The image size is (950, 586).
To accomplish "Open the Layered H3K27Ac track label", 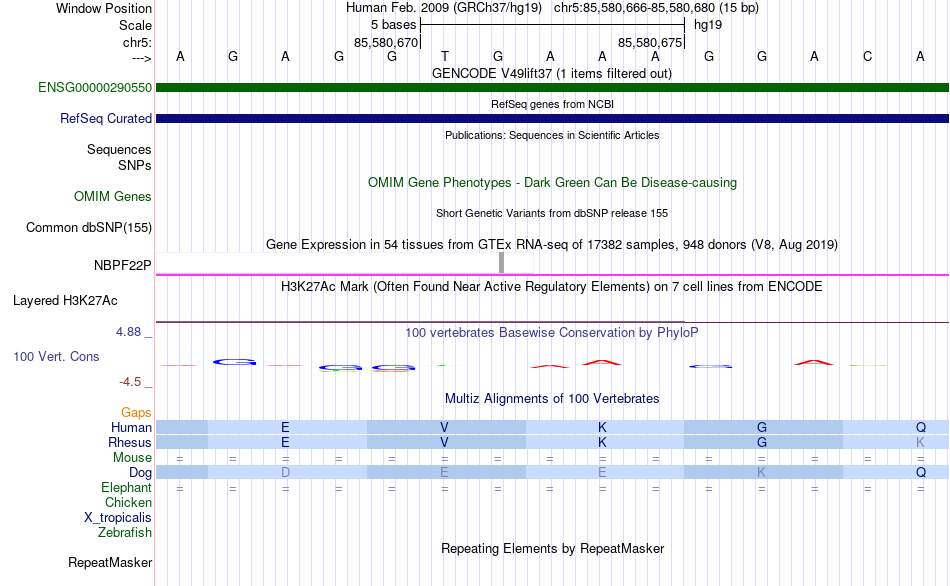I will (x=65, y=301).
